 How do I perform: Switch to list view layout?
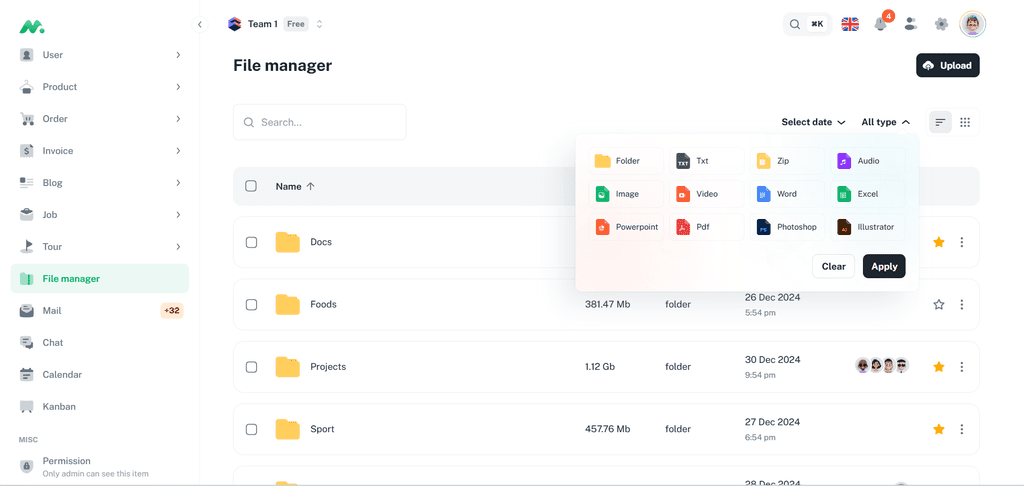[x=940, y=122]
